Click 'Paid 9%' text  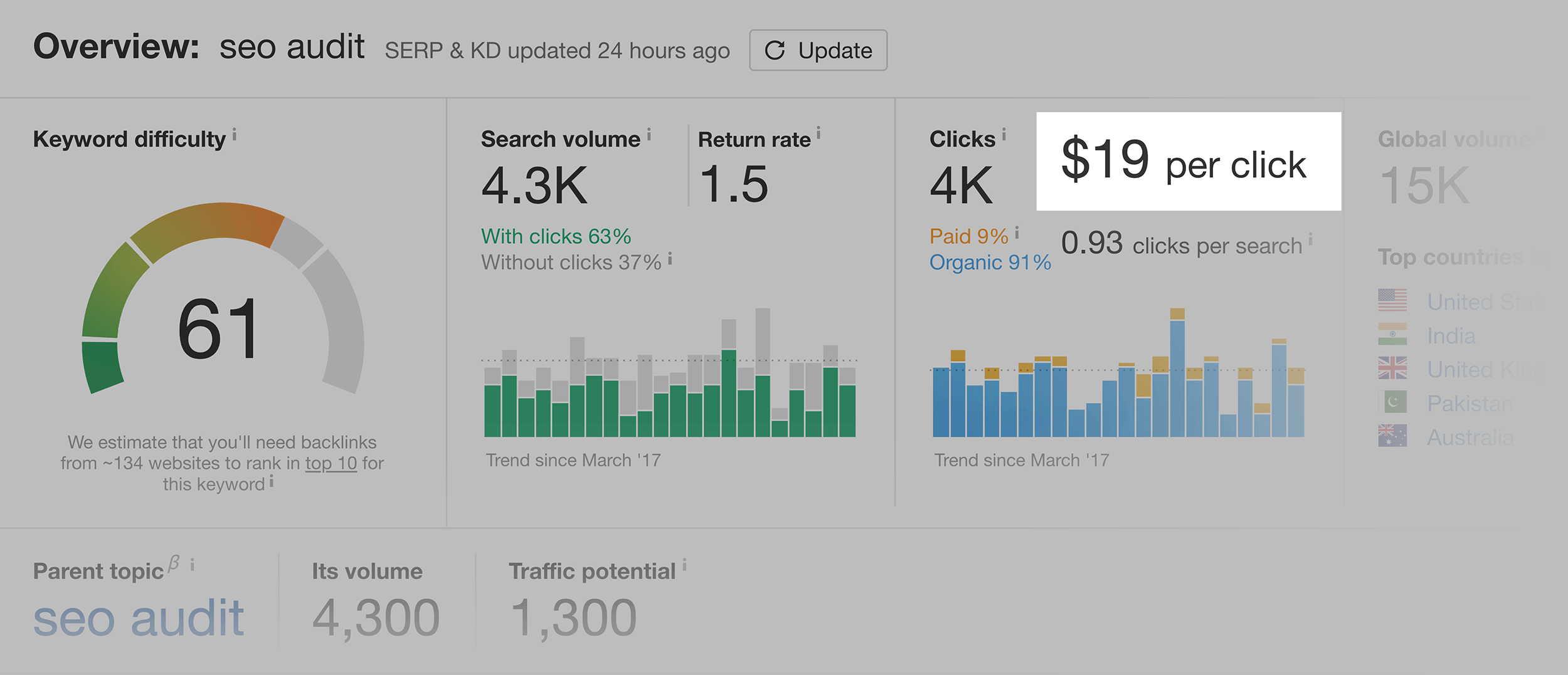969,236
